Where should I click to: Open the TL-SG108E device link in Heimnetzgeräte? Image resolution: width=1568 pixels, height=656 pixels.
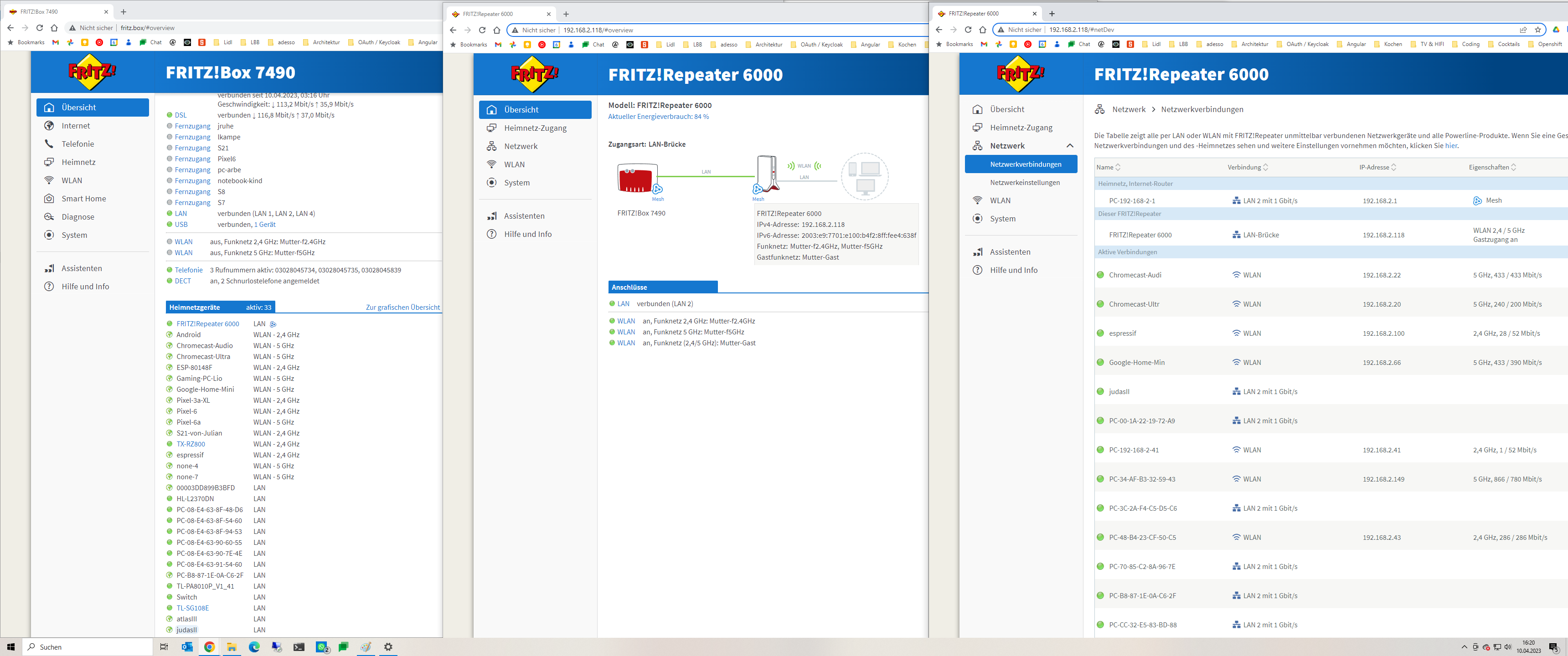click(192, 609)
